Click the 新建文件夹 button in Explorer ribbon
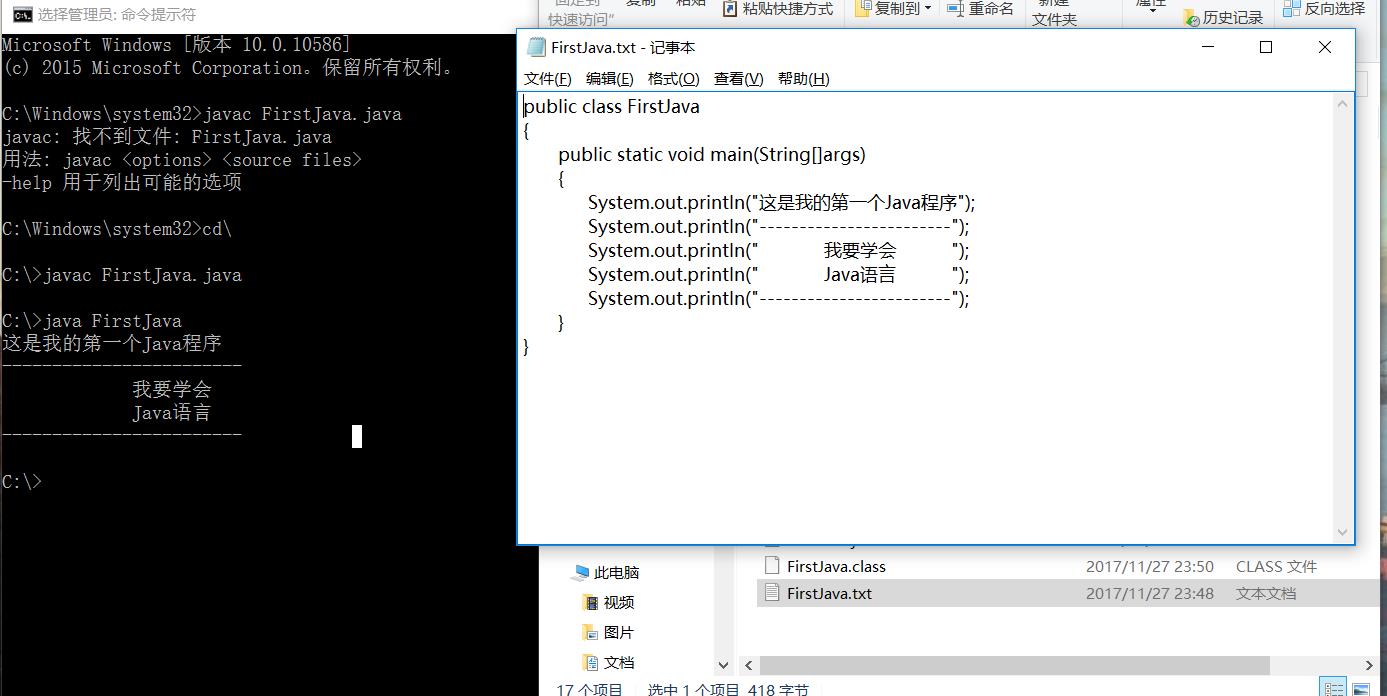 (1054, 12)
